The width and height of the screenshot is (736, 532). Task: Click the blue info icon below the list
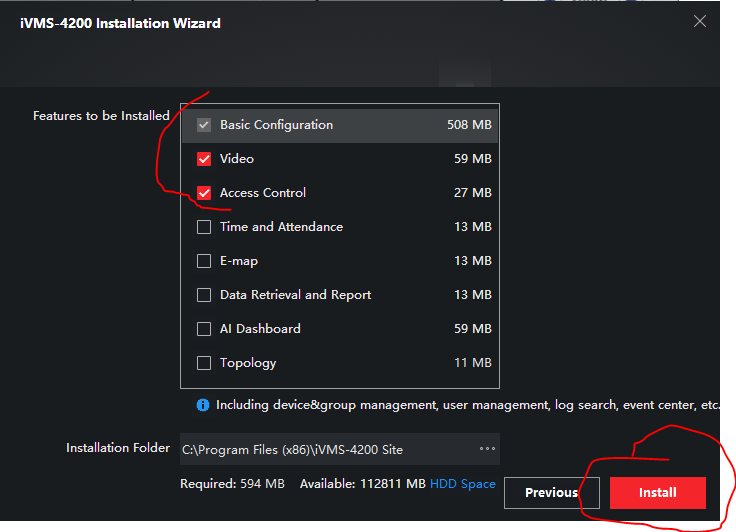click(x=203, y=405)
